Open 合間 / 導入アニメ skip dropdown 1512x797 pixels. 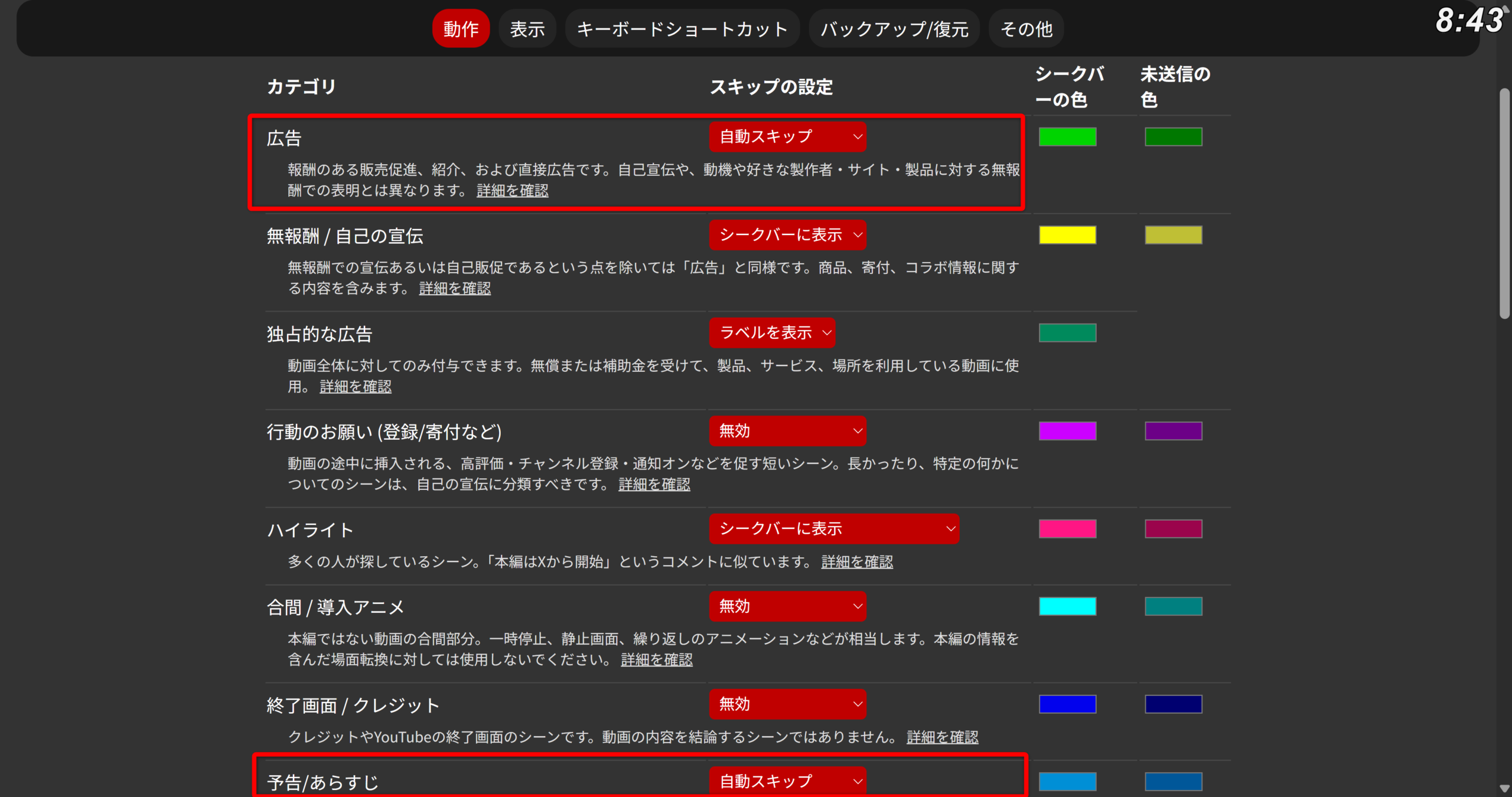787,606
